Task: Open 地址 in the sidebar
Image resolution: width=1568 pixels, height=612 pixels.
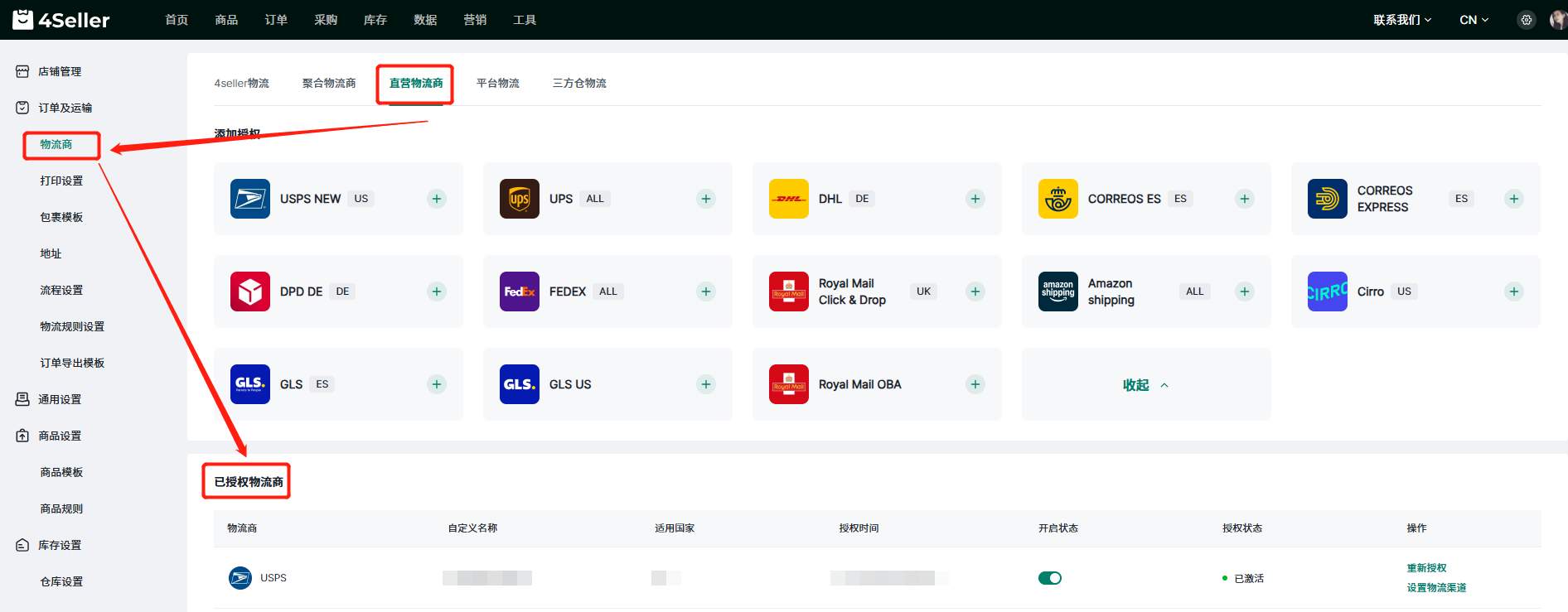Action: pos(51,254)
